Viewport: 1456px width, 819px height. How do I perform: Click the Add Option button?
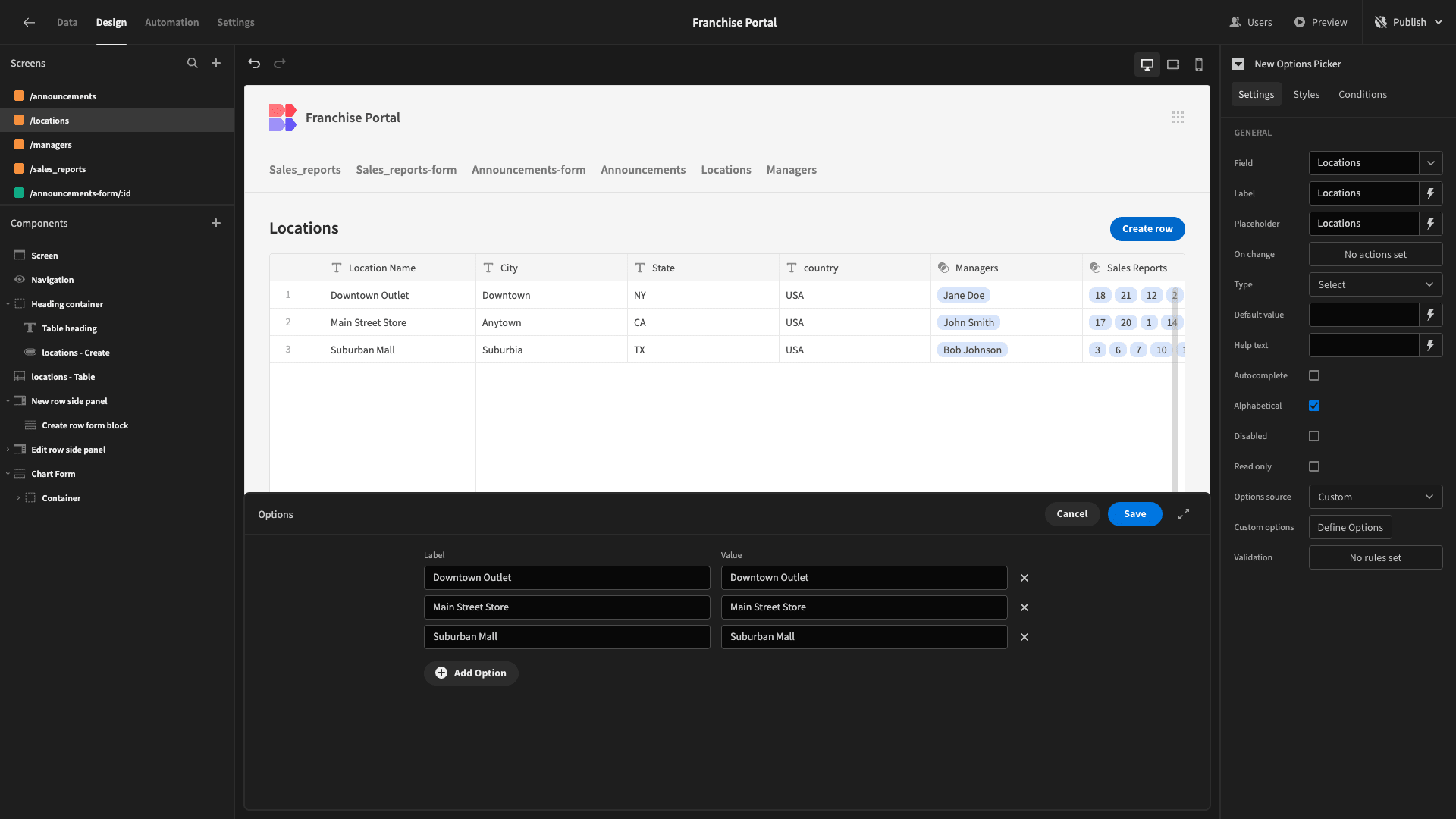coord(471,673)
